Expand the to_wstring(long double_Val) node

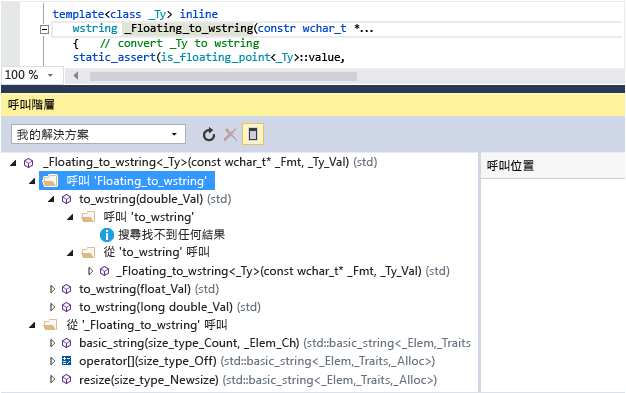pos(52,307)
